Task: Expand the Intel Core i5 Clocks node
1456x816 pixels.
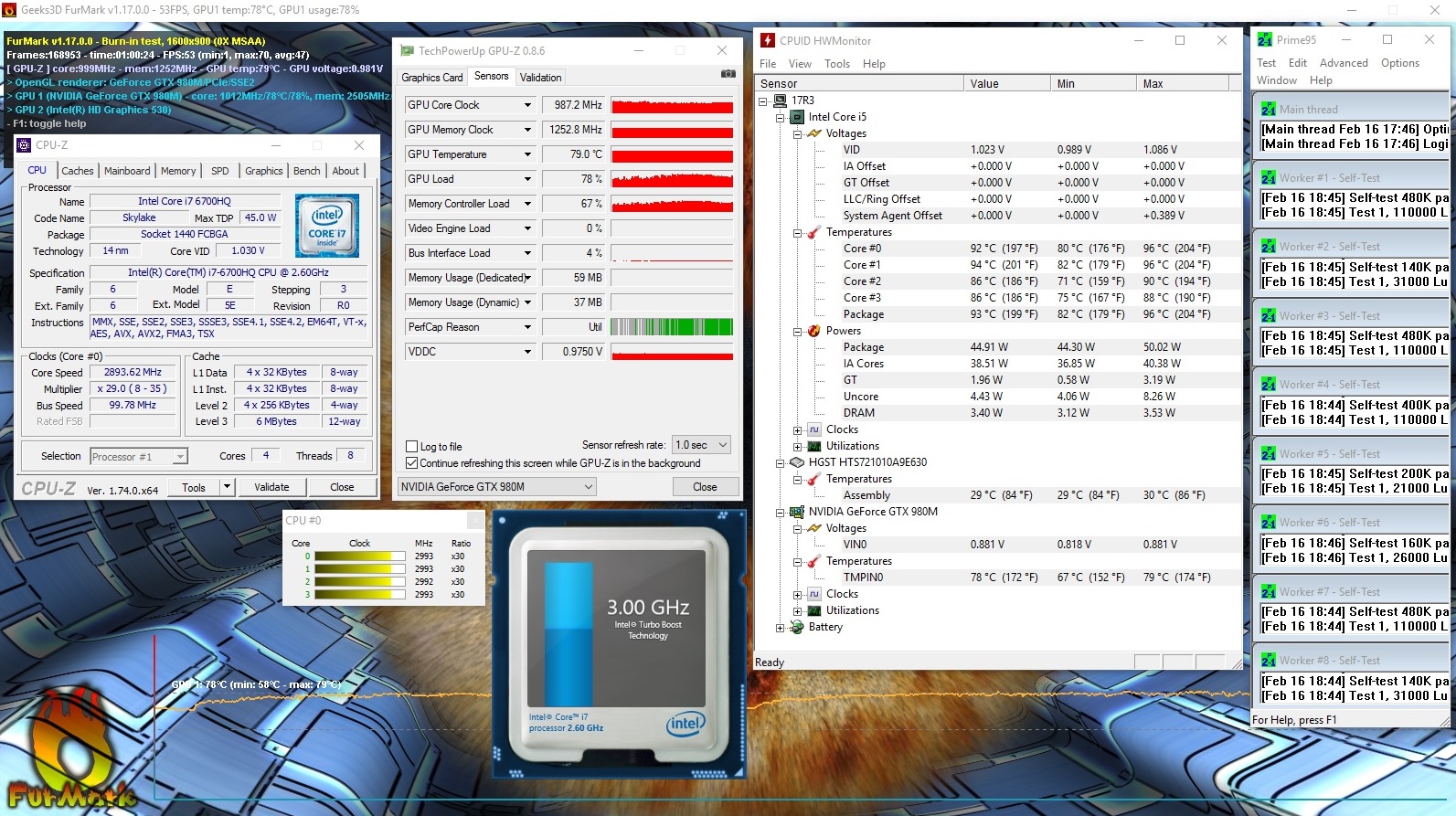Action: tap(797, 429)
